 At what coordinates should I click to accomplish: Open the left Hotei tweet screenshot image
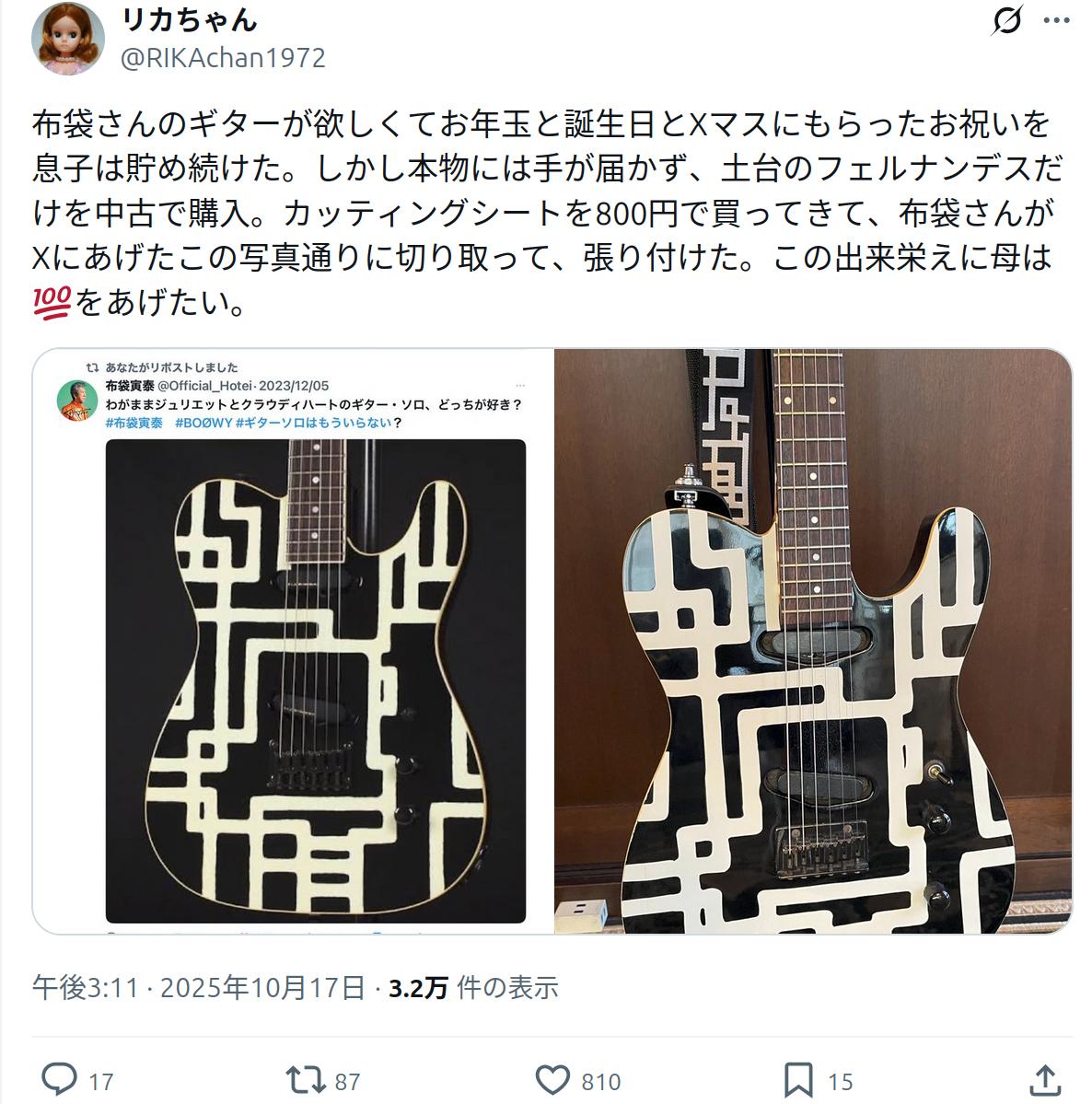[x=293, y=642]
